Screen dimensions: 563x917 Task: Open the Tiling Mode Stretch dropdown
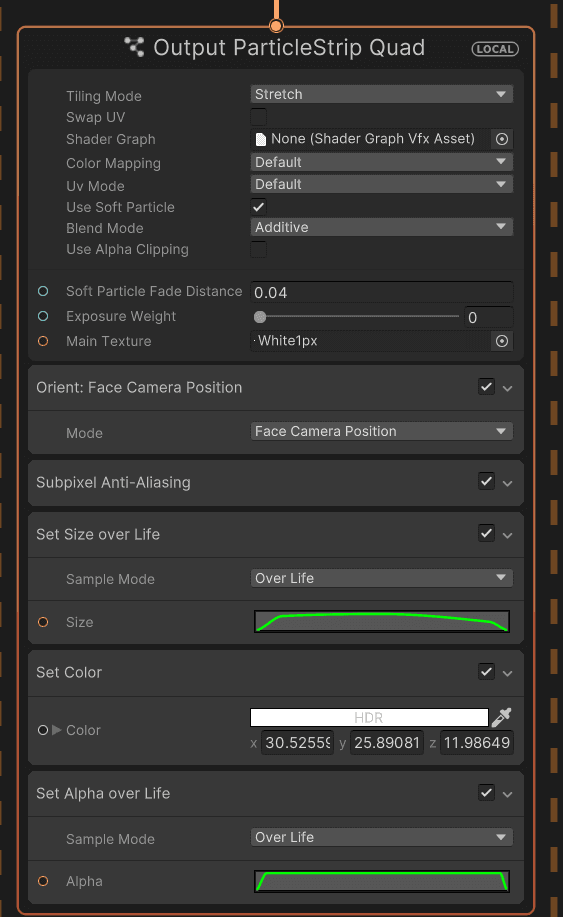click(x=382, y=94)
